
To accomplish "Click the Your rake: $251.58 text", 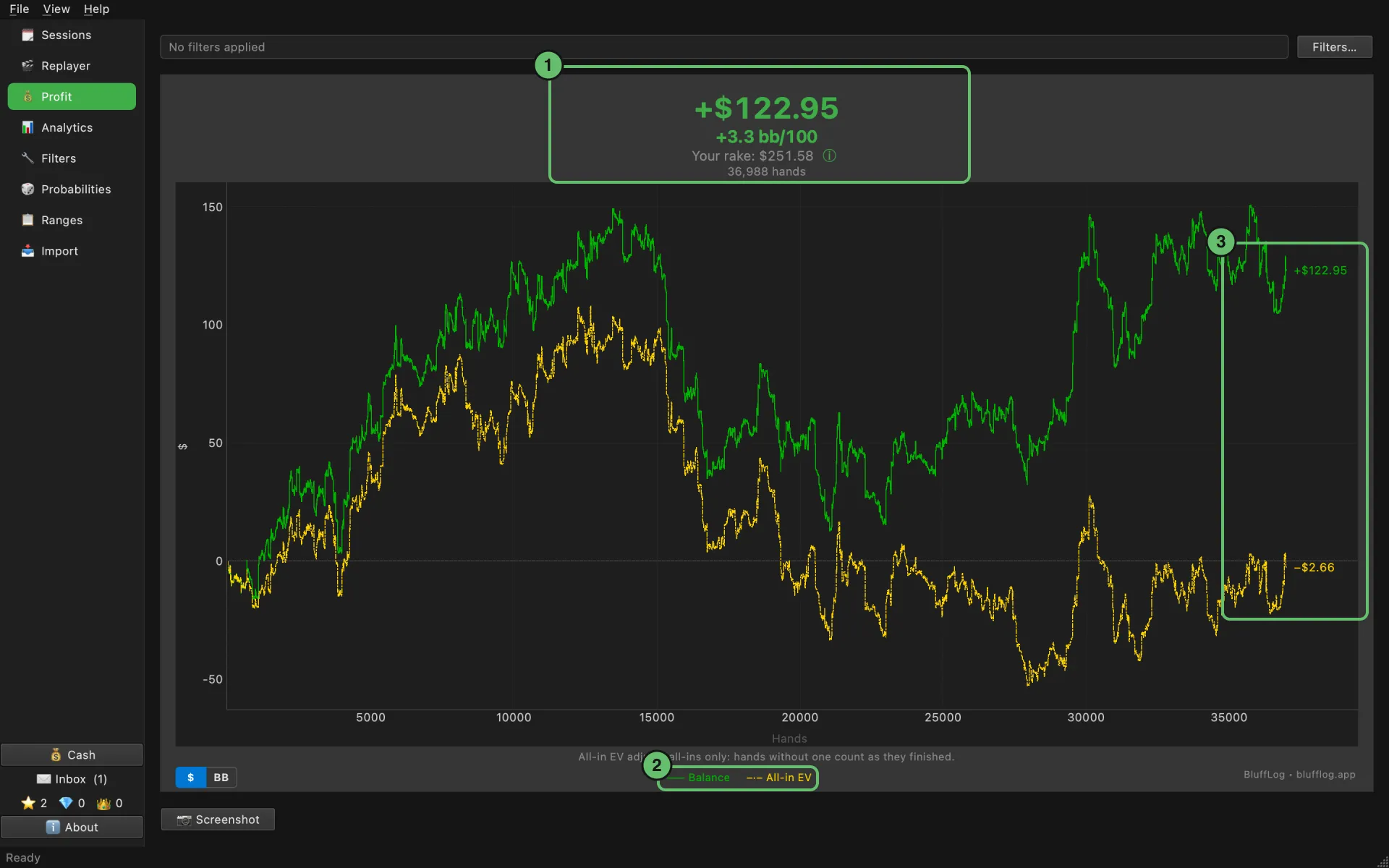I will click(x=752, y=156).
